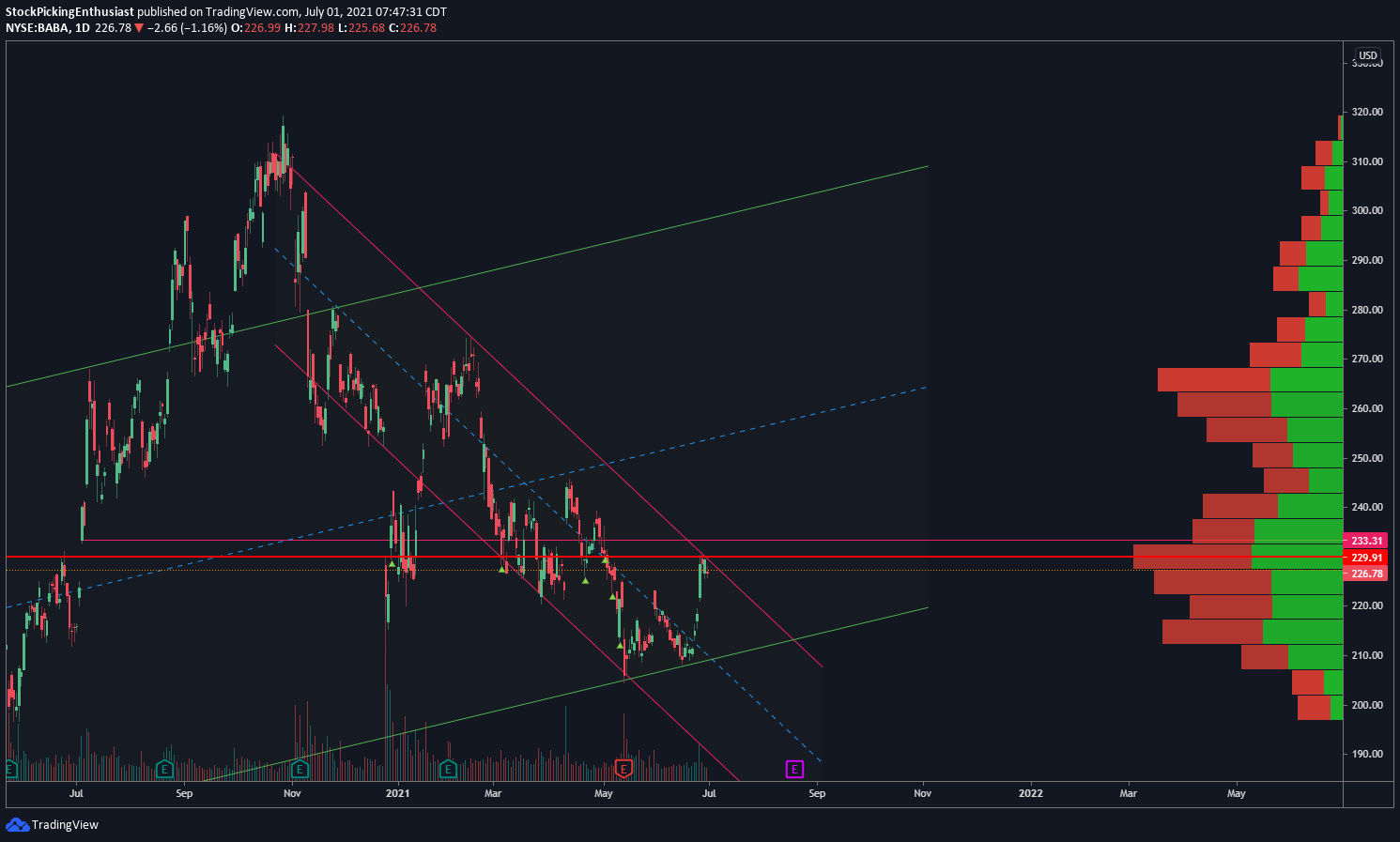Open the teal earnings marker after 2021 label
Image resolution: width=1400 pixels, height=842 pixels.
click(448, 770)
